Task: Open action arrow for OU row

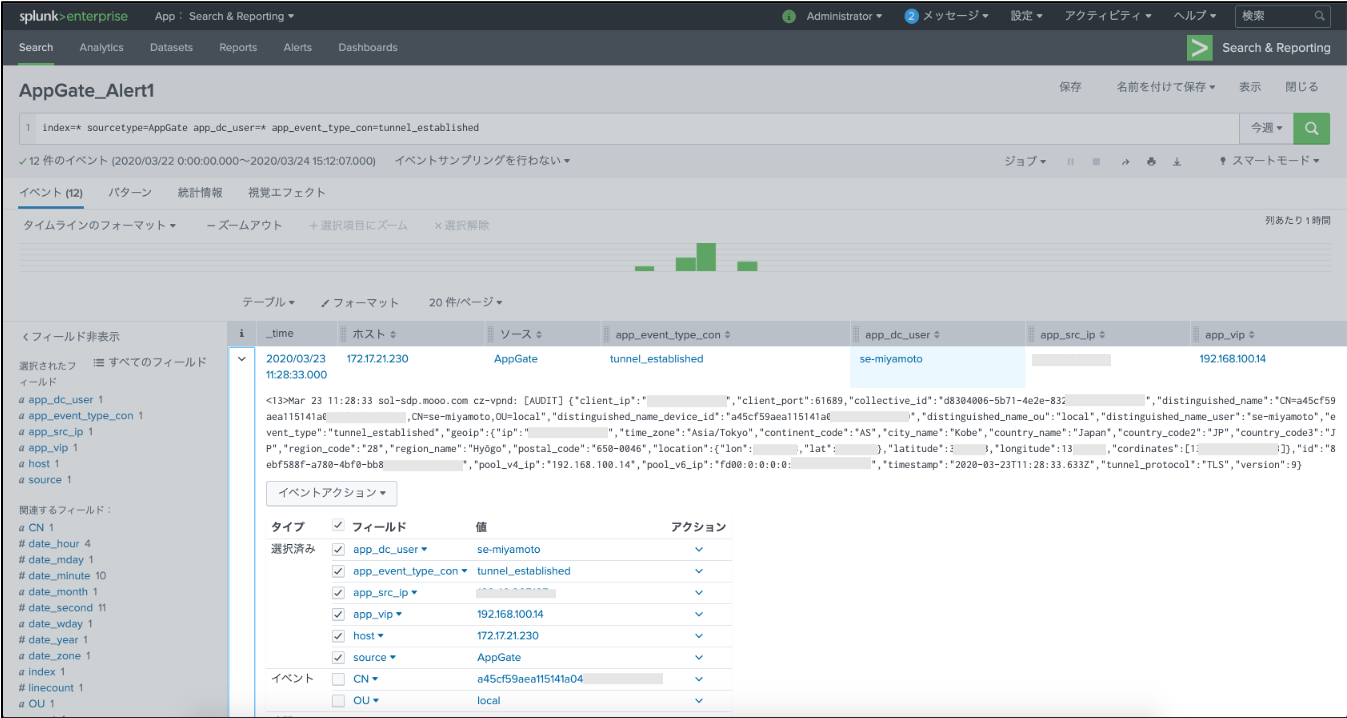Action: point(699,700)
